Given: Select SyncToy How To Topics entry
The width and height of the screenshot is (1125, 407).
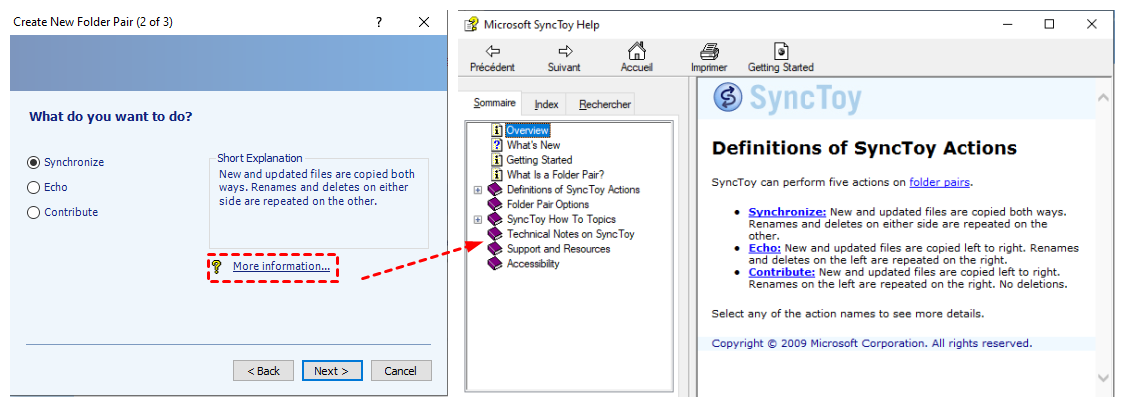Looking at the screenshot, I should click(561, 219).
